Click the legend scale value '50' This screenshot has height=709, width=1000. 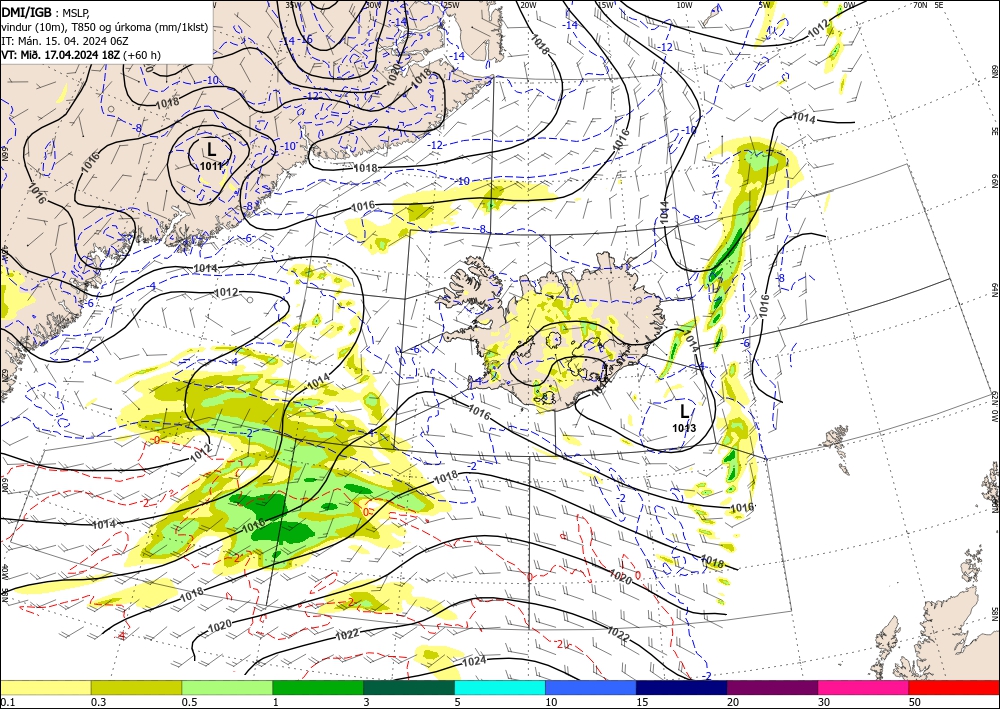[x=915, y=702]
